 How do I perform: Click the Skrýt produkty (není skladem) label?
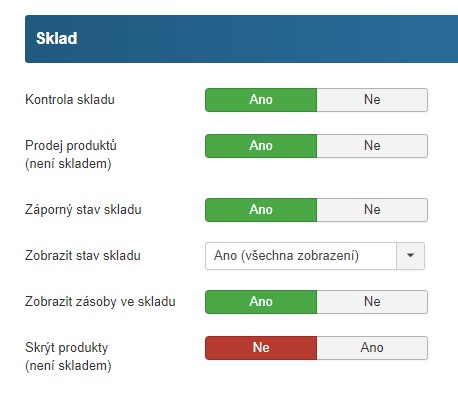click(68, 357)
